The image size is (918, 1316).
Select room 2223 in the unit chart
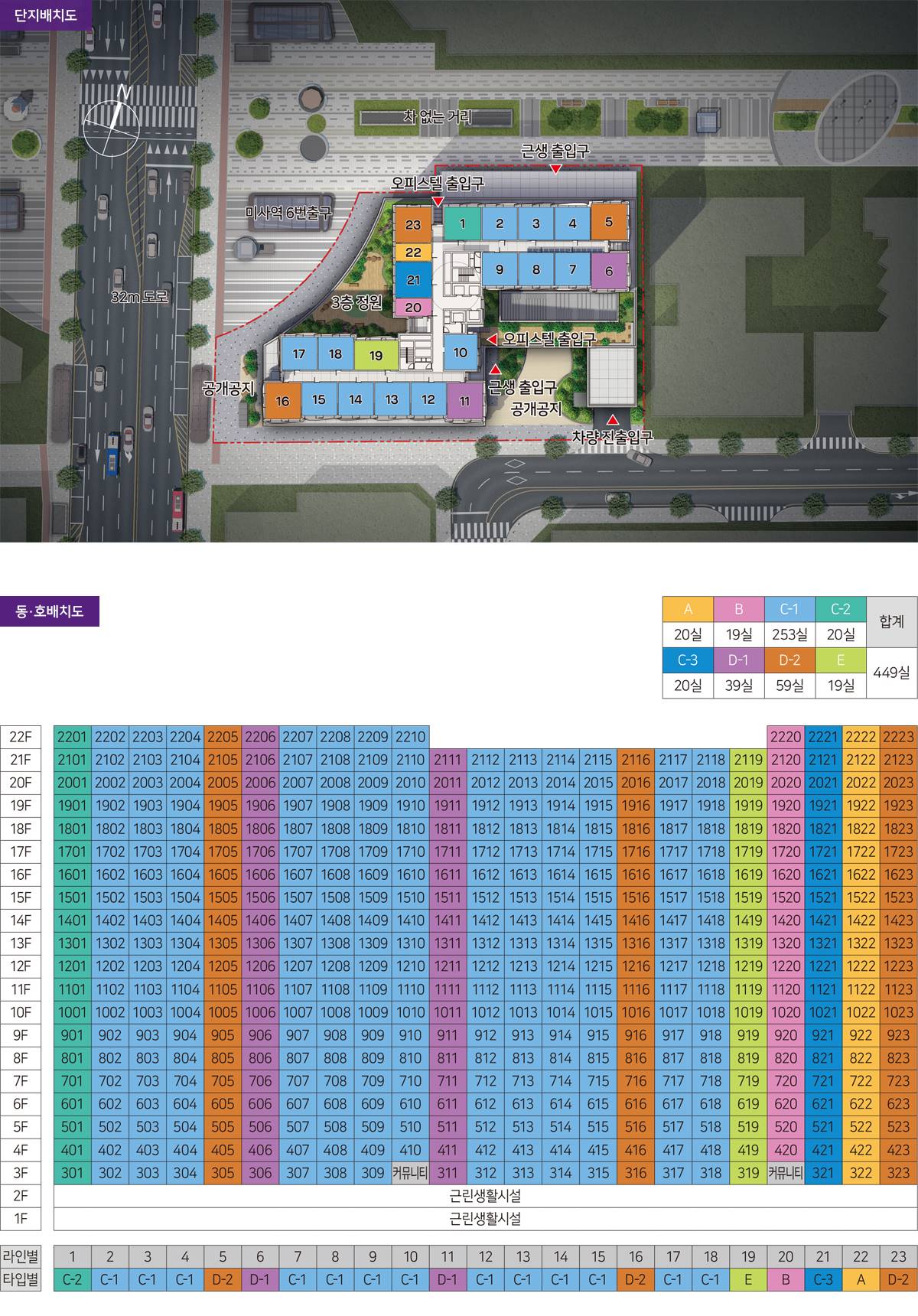(898, 738)
